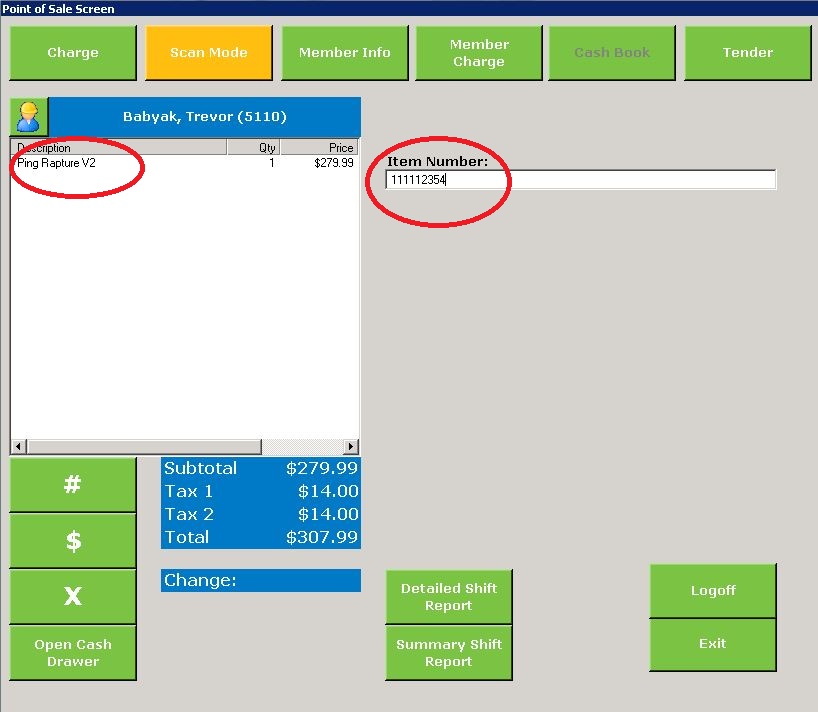Screen dimensions: 818x712
Task: Focus the Item Number input field
Action: pyautogui.click(x=581, y=180)
